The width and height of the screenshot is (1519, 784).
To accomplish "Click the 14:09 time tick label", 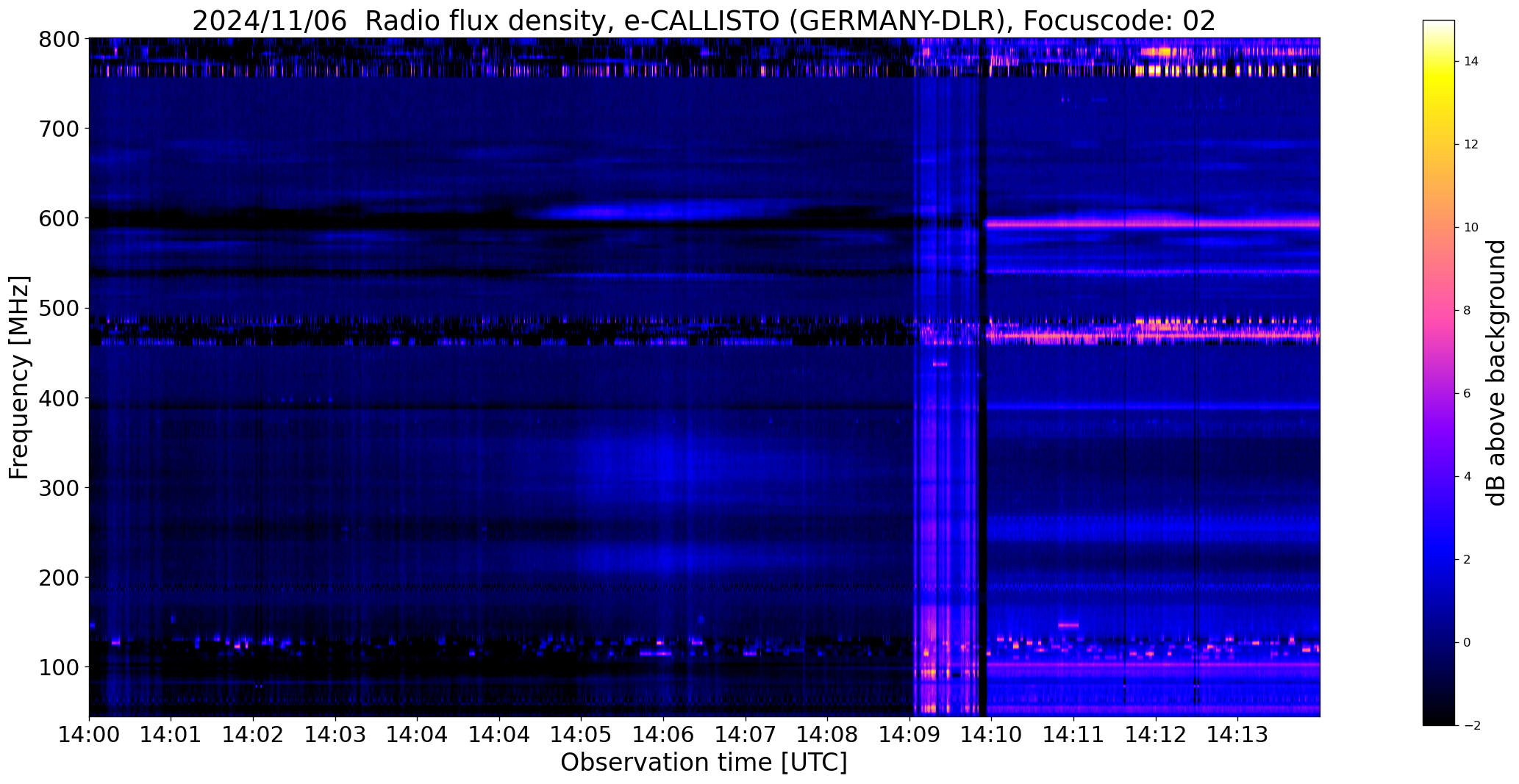I will [909, 734].
